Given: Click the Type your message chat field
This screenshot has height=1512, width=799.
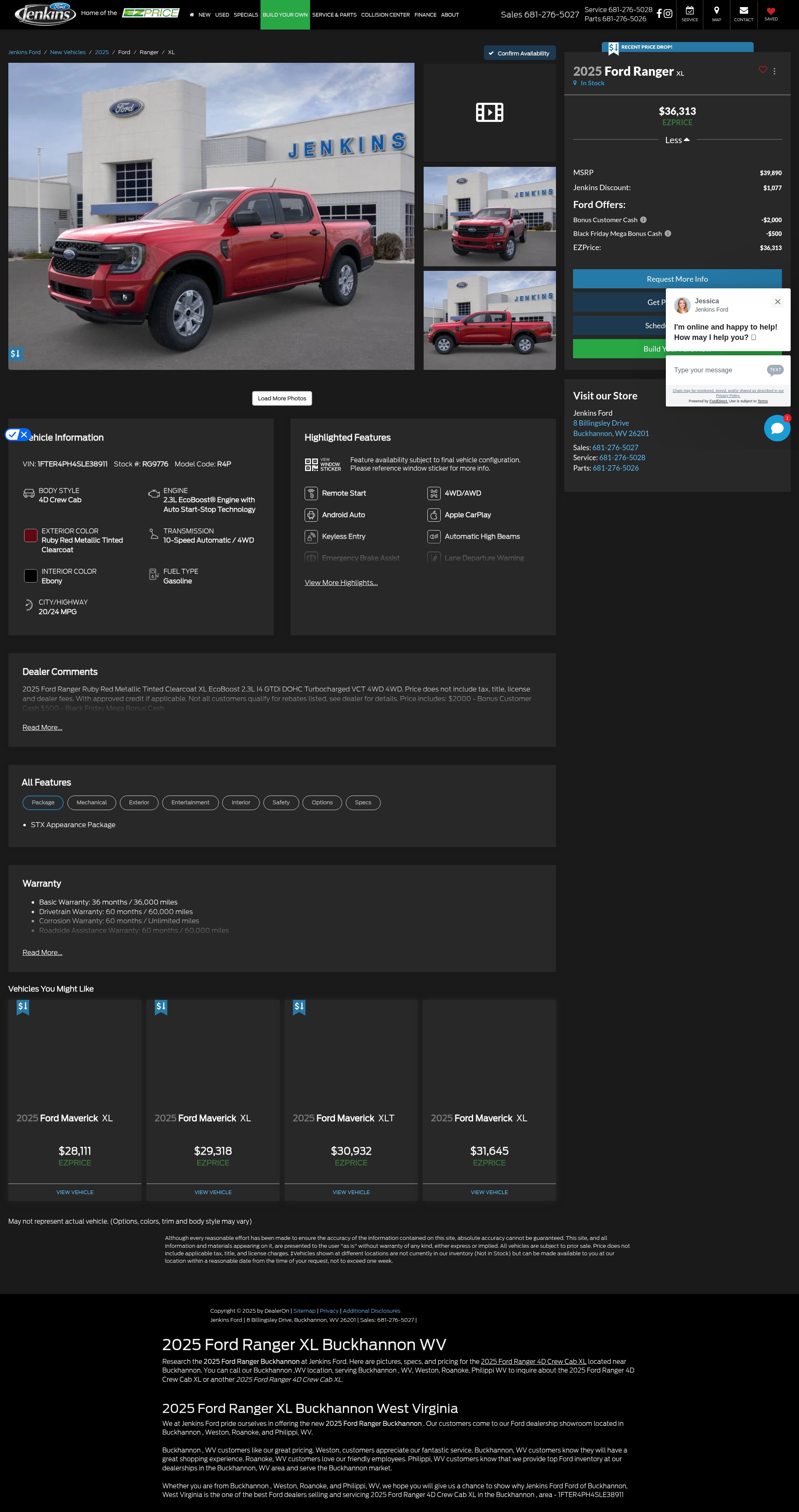Looking at the screenshot, I should point(716,370).
